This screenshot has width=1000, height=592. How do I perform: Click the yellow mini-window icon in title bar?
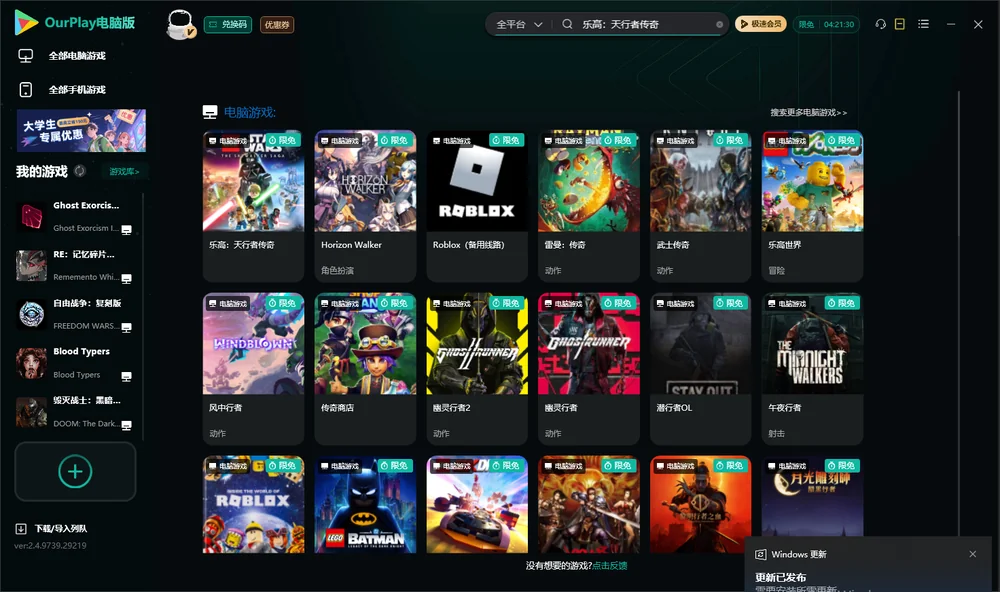click(x=900, y=24)
